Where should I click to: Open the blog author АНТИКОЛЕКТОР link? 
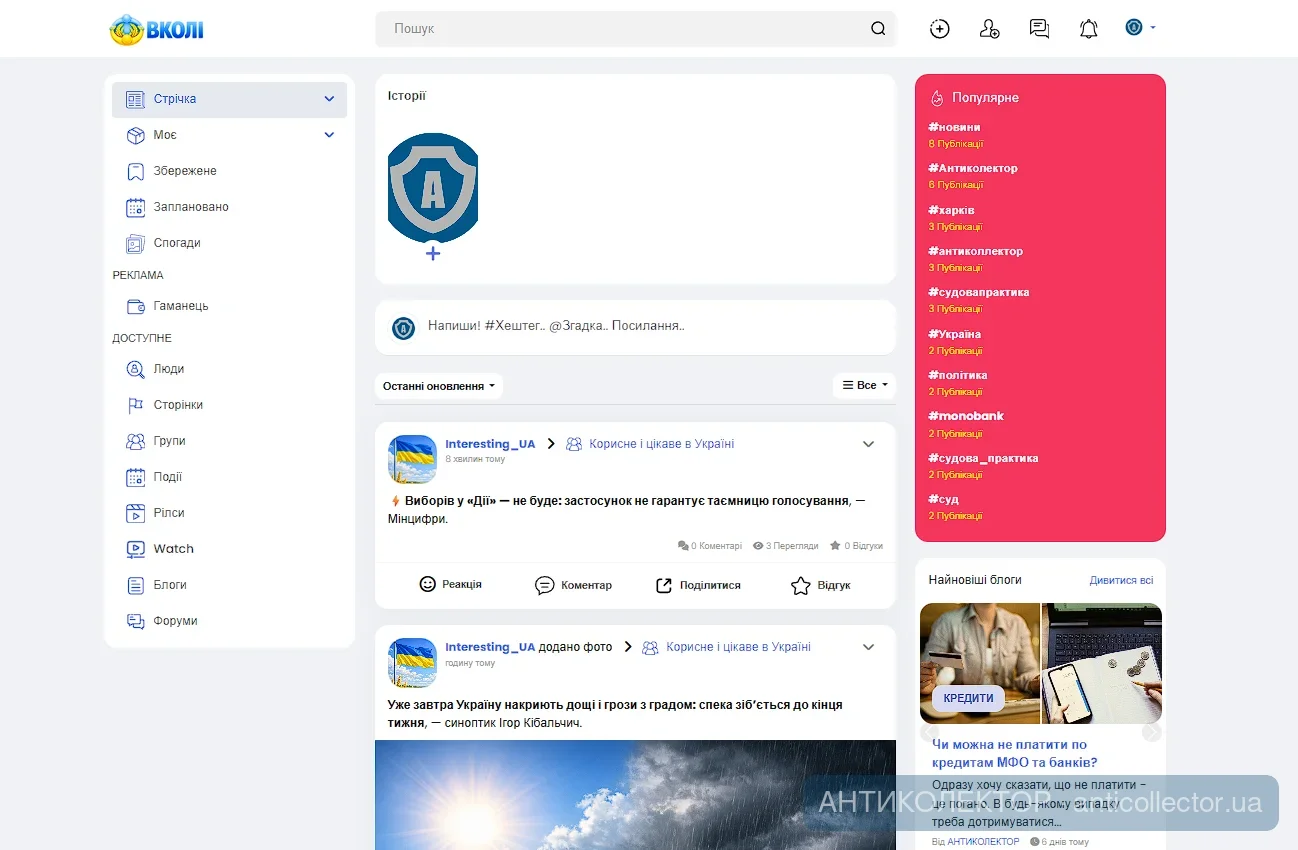pyautogui.click(x=983, y=842)
